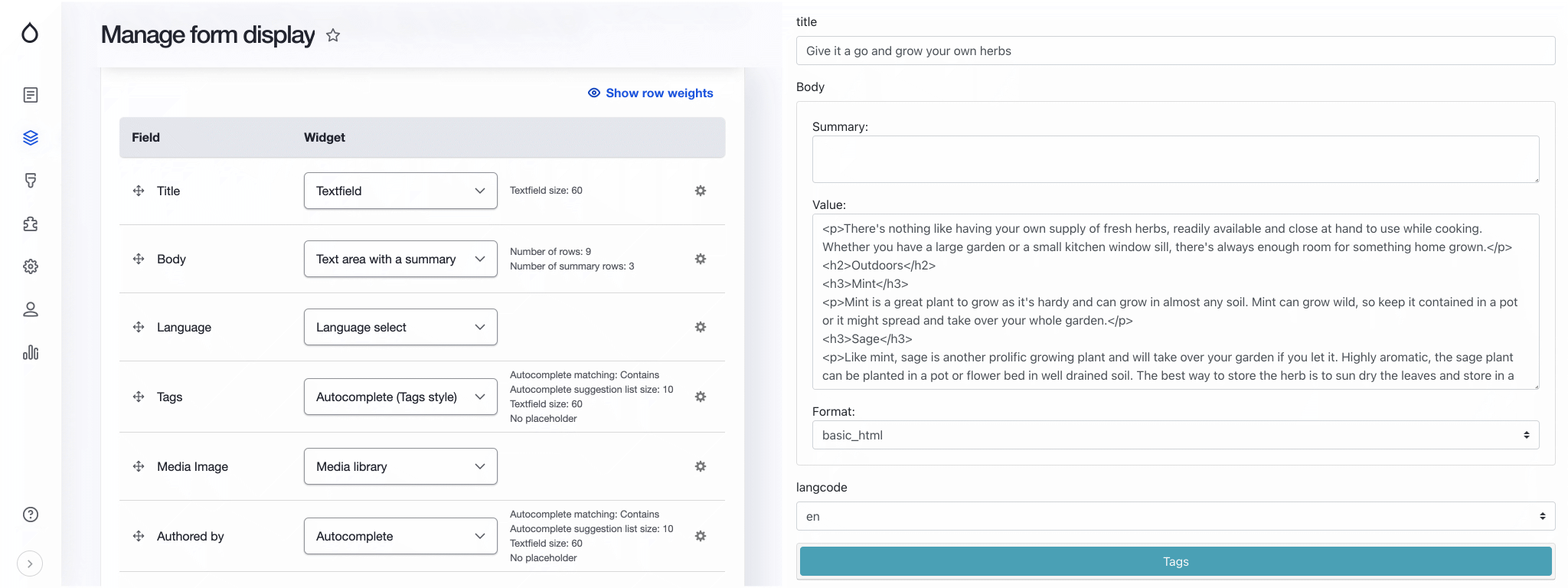Open the Extend puzzle-piece sidebar icon
The image size is (1568, 588).
coord(31,224)
